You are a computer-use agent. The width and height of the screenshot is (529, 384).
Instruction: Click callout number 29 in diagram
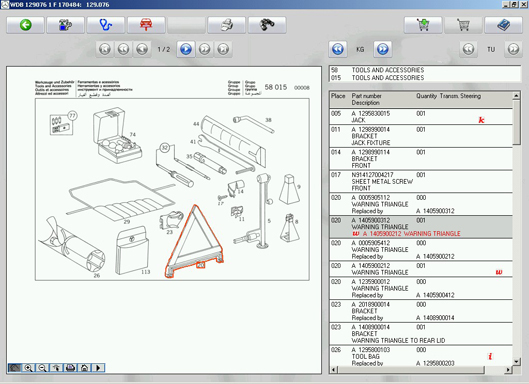(127, 222)
